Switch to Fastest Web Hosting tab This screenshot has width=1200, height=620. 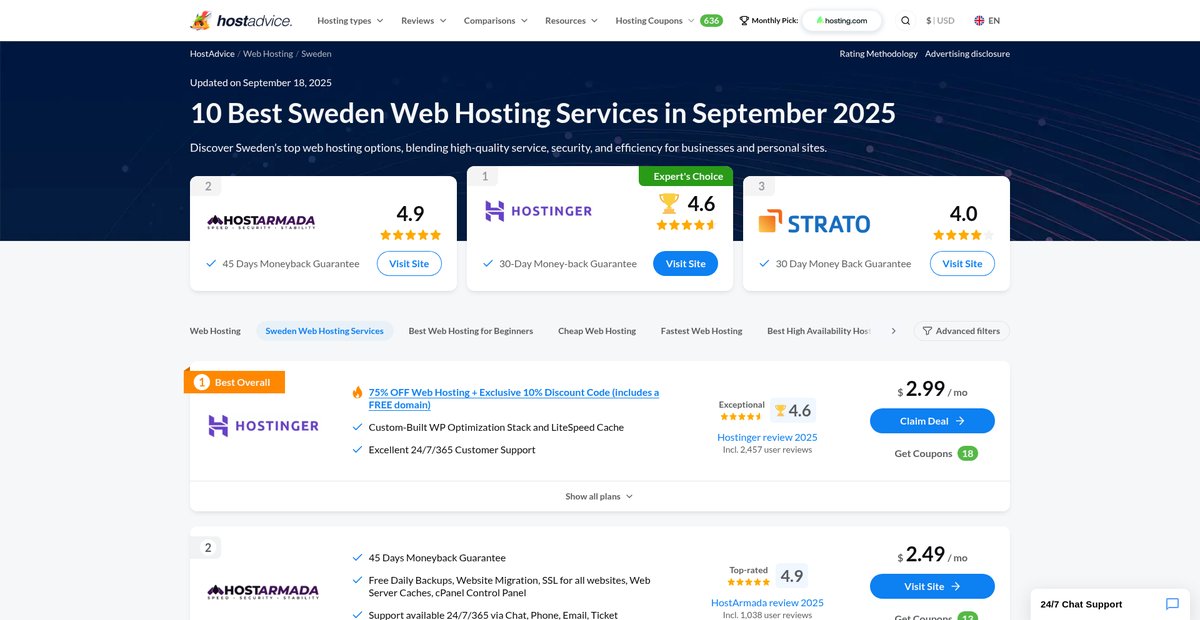(x=701, y=331)
